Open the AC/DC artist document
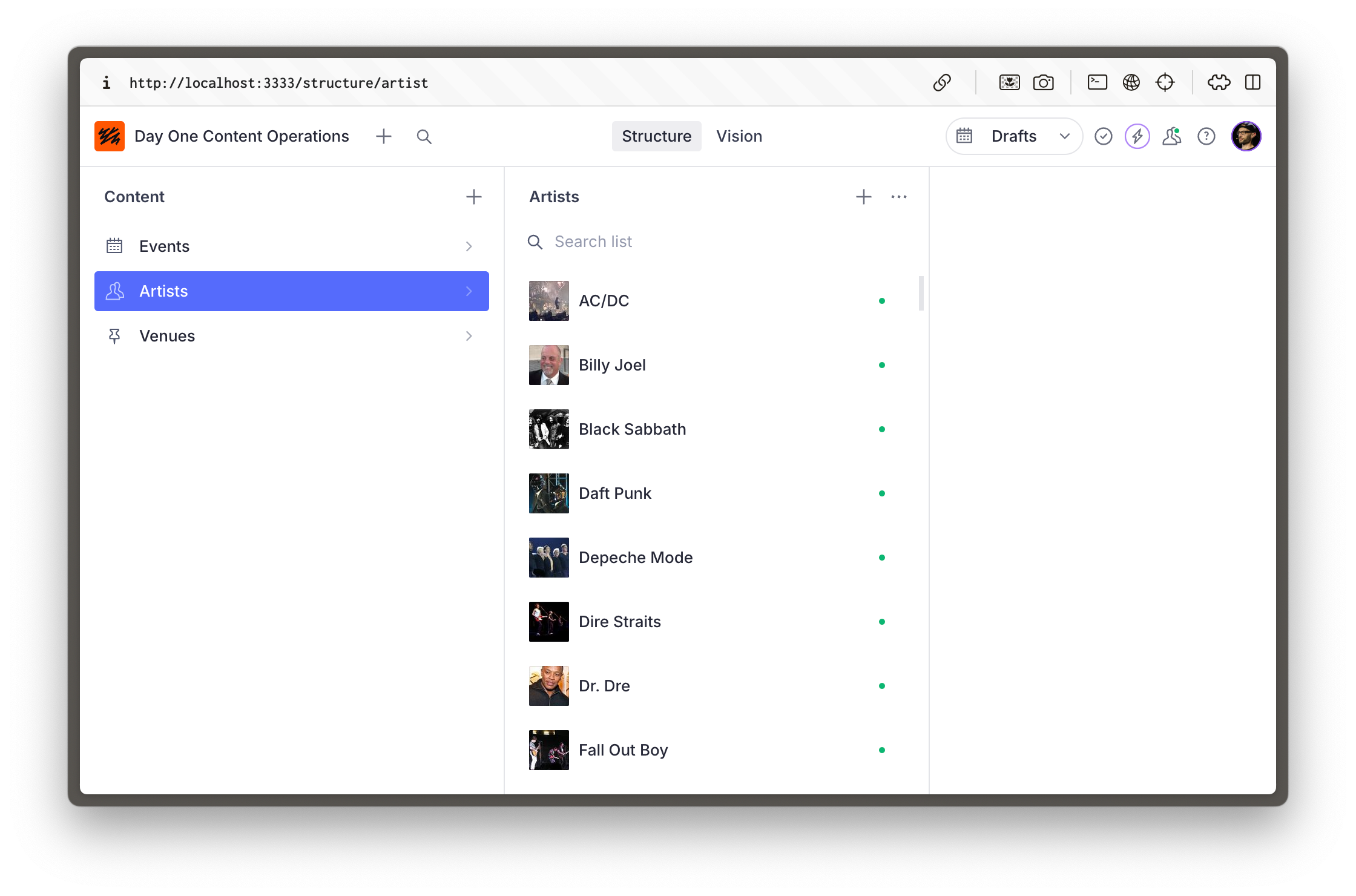1356x896 pixels. coord(717,301)
